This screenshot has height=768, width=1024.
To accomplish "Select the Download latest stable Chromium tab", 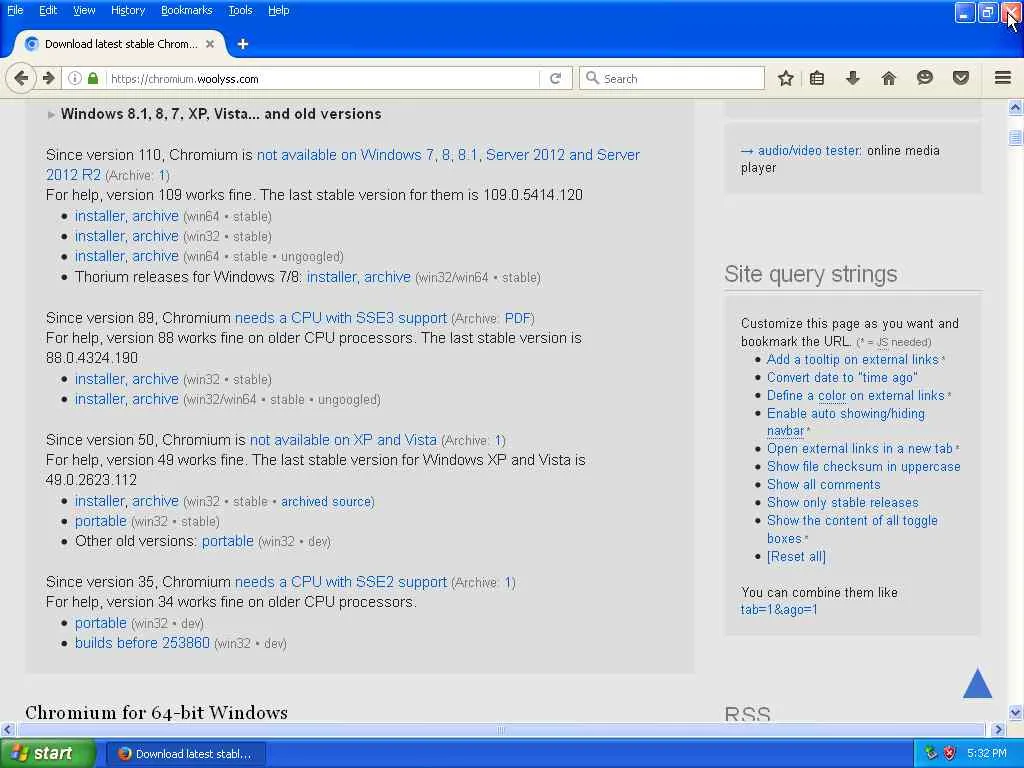I will 121,44.
